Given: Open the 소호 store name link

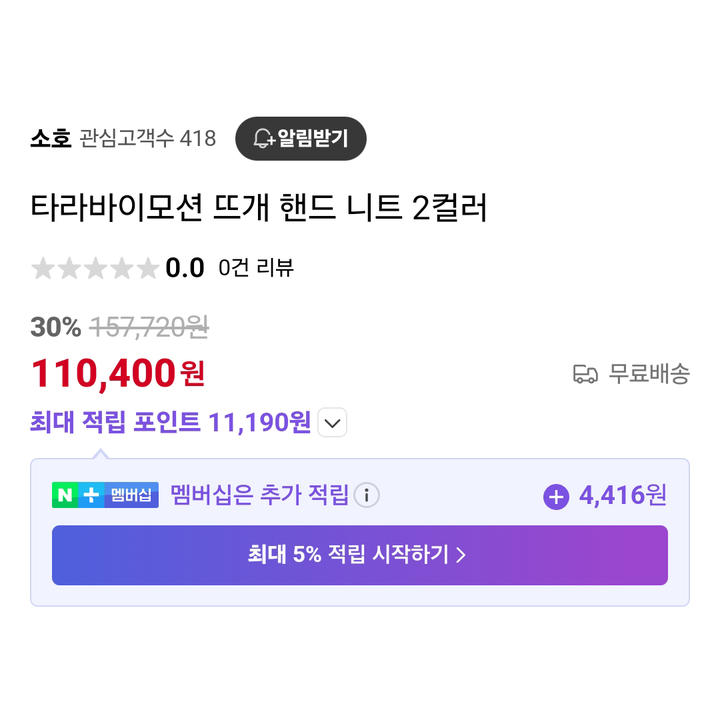Looking at the screenshot, I should click(x=51, y=138).
